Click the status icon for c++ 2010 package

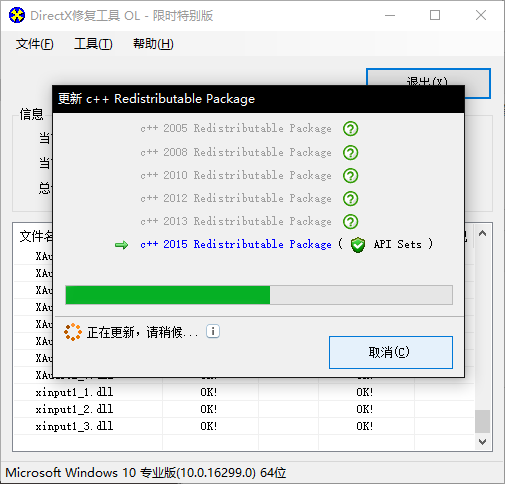(x=350, y=176)
